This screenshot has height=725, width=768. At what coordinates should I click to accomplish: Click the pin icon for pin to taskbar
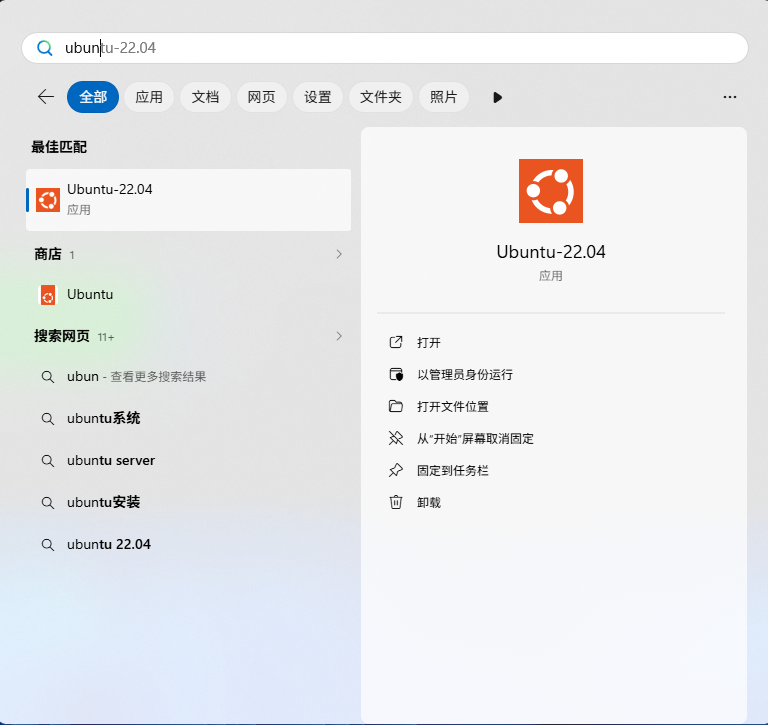396,470
